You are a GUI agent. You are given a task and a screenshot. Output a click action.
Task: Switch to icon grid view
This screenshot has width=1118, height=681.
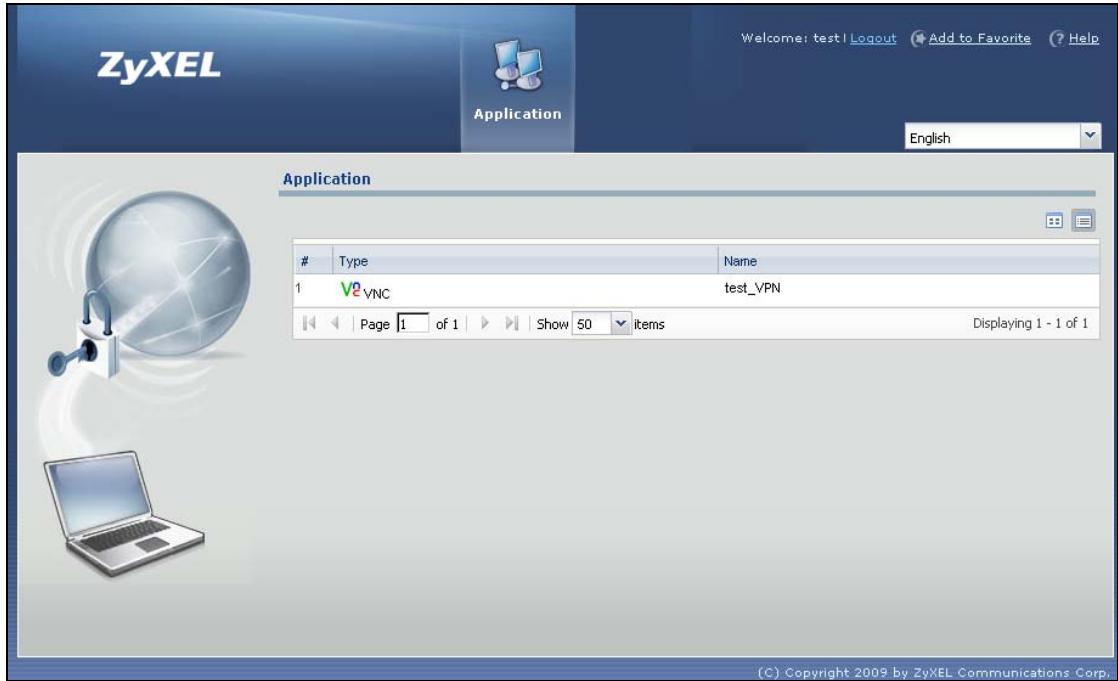(x=1054, y=221)
